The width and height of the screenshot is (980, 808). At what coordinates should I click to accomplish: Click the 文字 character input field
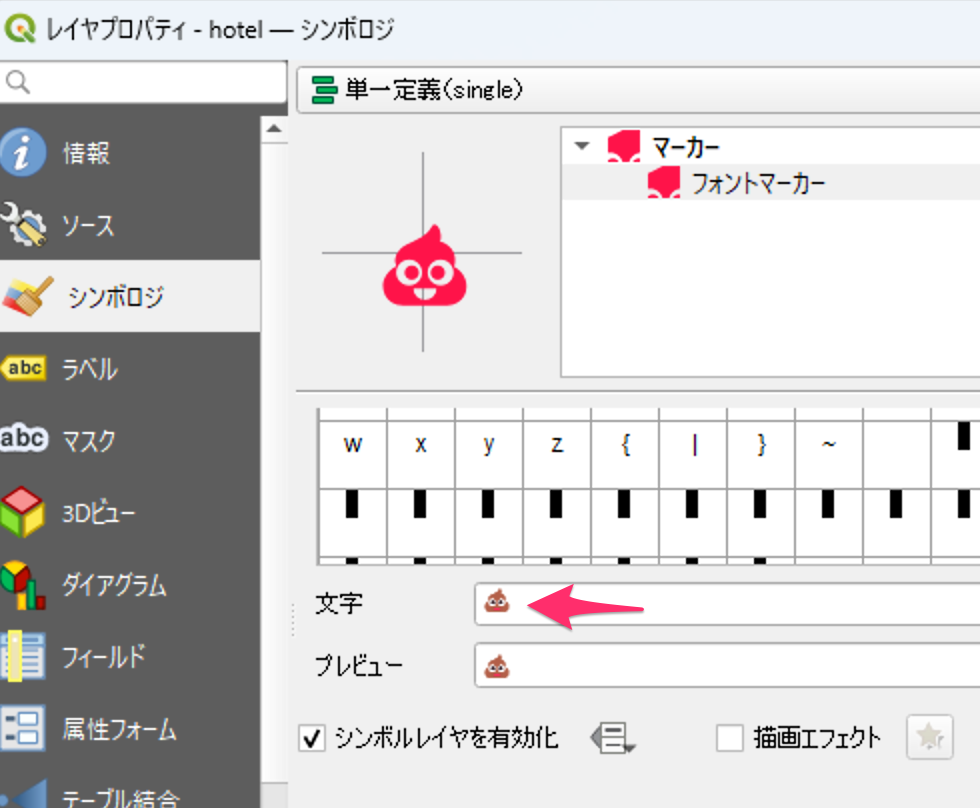(x=728, y=604)
